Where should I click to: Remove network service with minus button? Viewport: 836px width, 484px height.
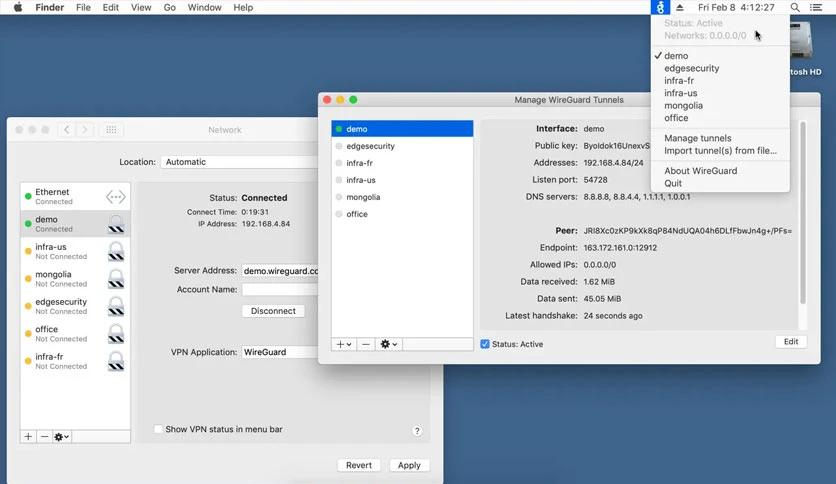(44, 437)
